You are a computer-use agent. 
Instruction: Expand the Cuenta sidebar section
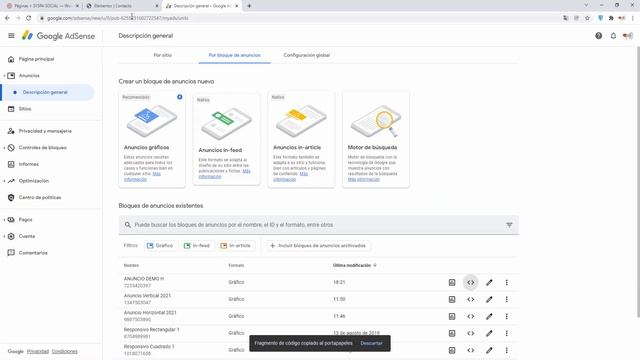tap(4, 236)
